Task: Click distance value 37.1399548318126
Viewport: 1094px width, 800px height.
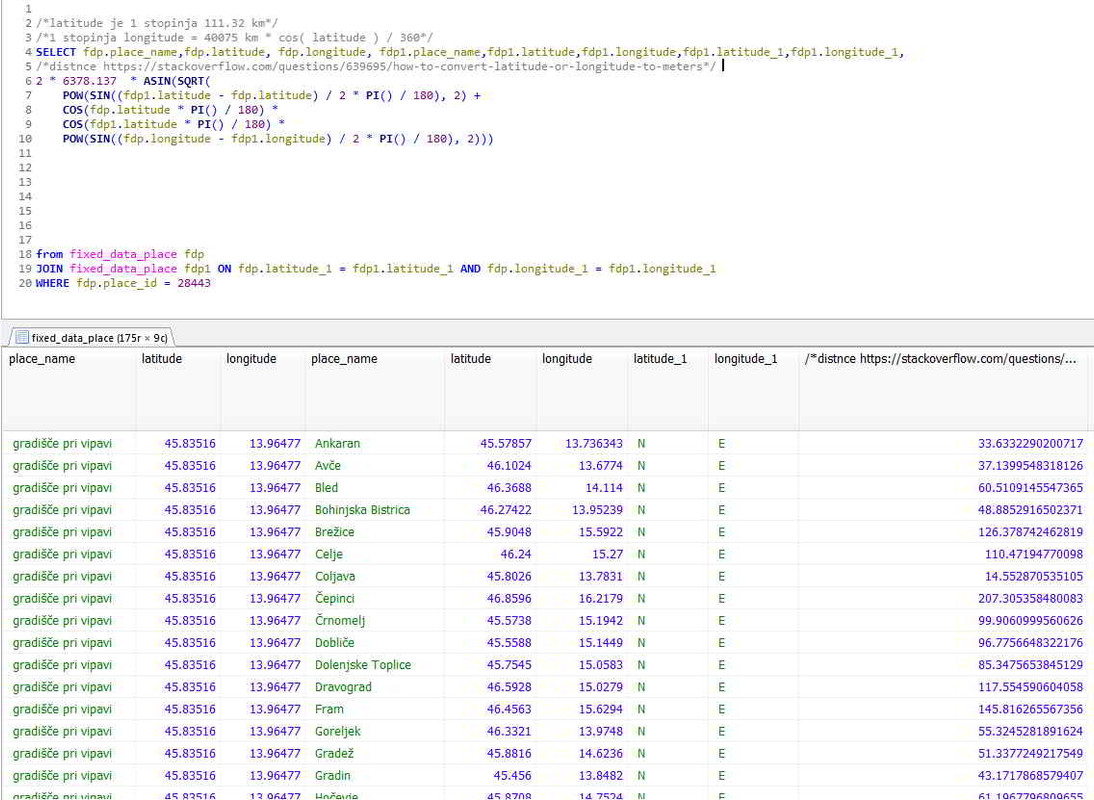Action: pyautogui.click(x=1031, y=466)
